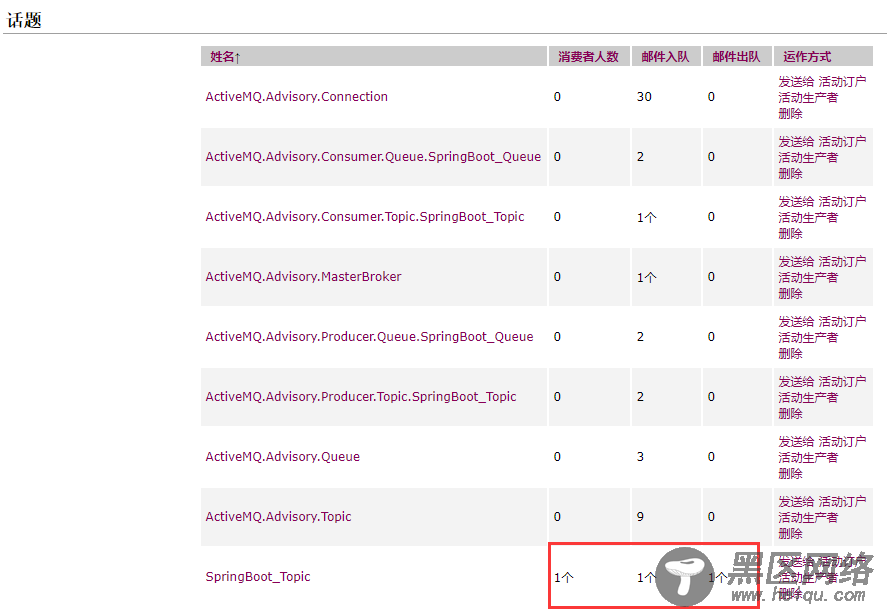This screenshot has width=887, height=612.
Task: View 活动生产者 for Advisory.Consumer.Topic.SpringBoot_Topic
Action: tap(808, 217)
